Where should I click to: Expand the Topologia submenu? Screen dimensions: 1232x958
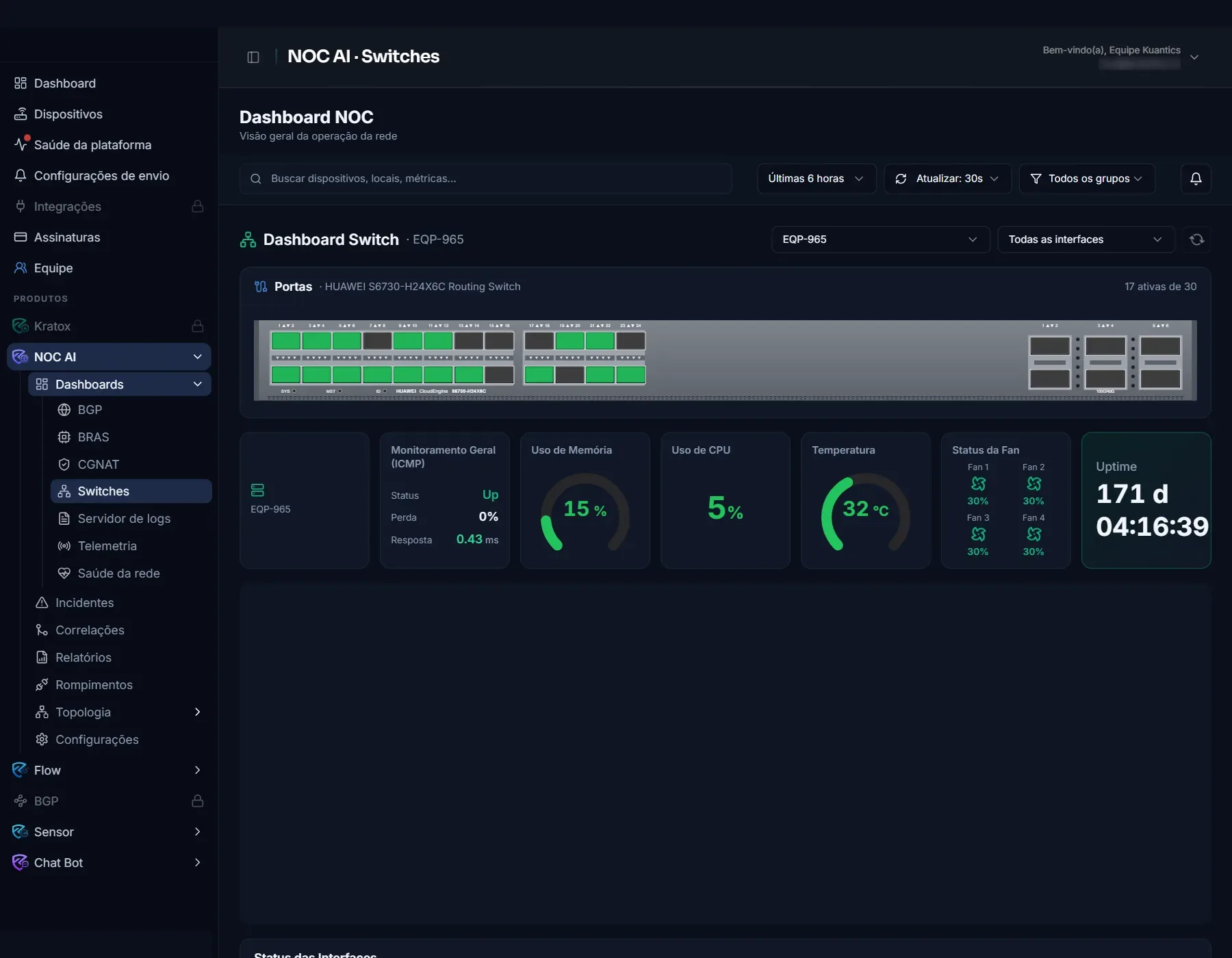[x=198, y=712]
